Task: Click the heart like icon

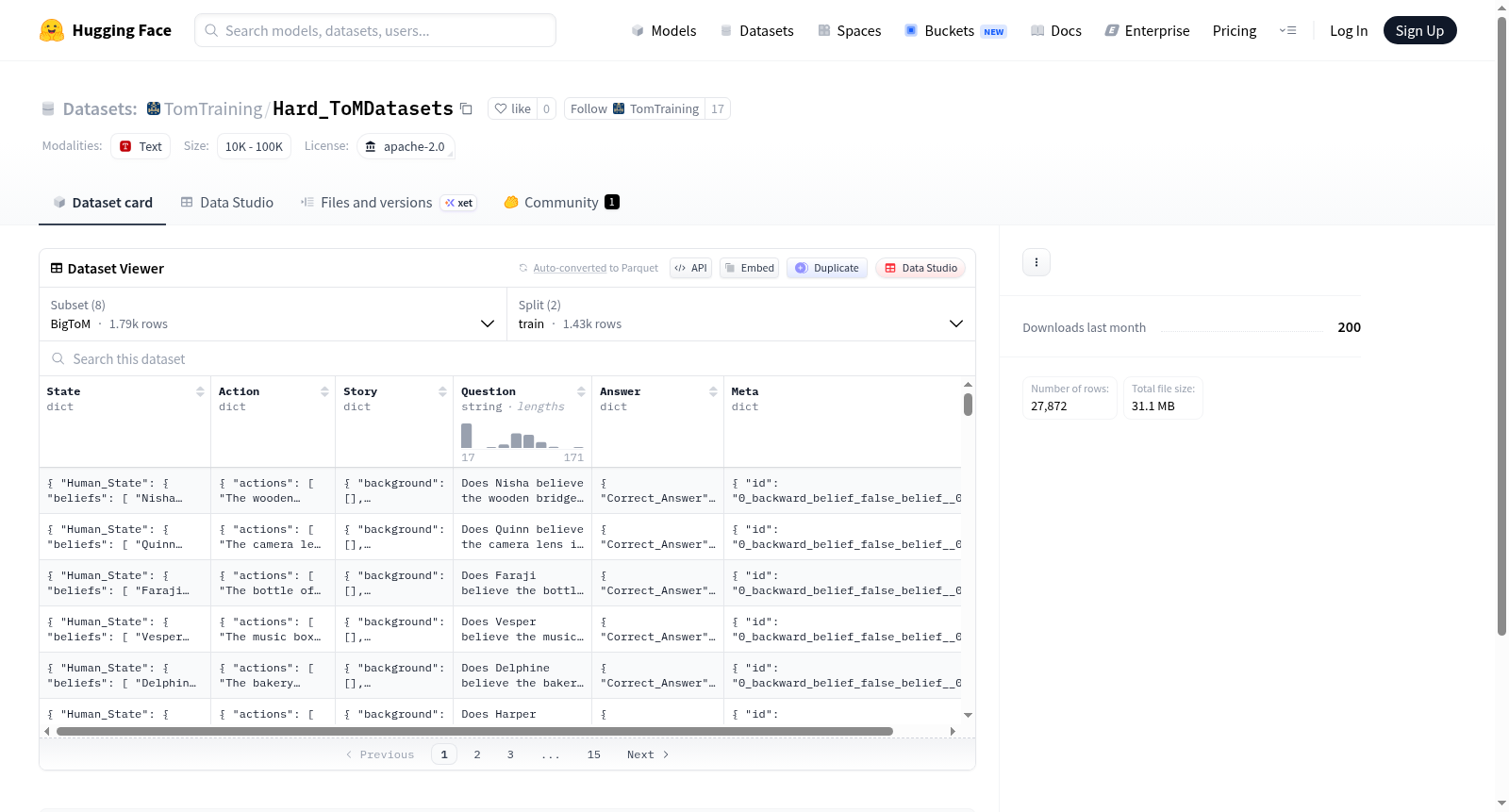Action: pos(501,108)
